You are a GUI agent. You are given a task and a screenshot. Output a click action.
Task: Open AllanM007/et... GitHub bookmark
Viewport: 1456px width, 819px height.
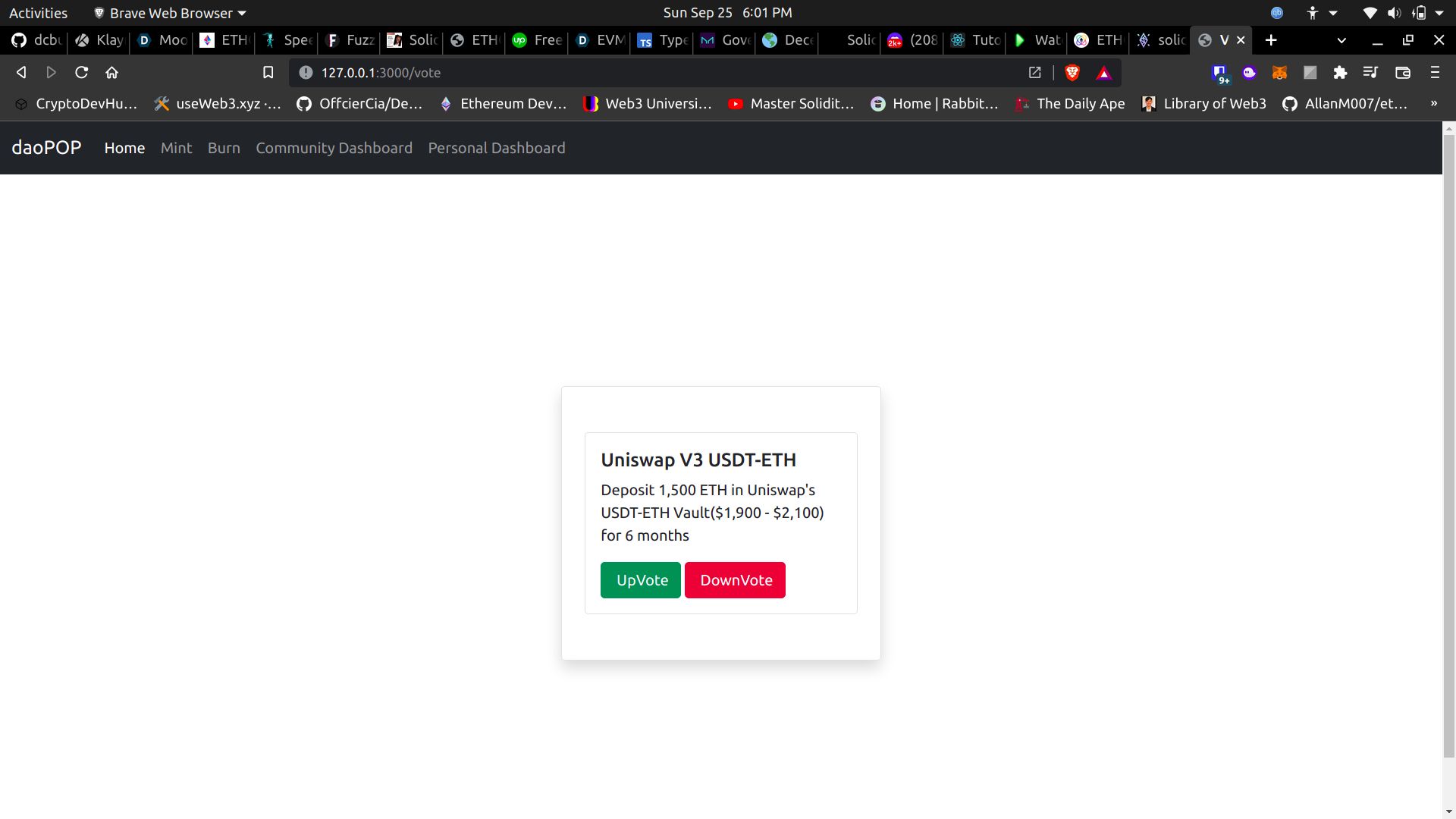tap(1345, 104)
